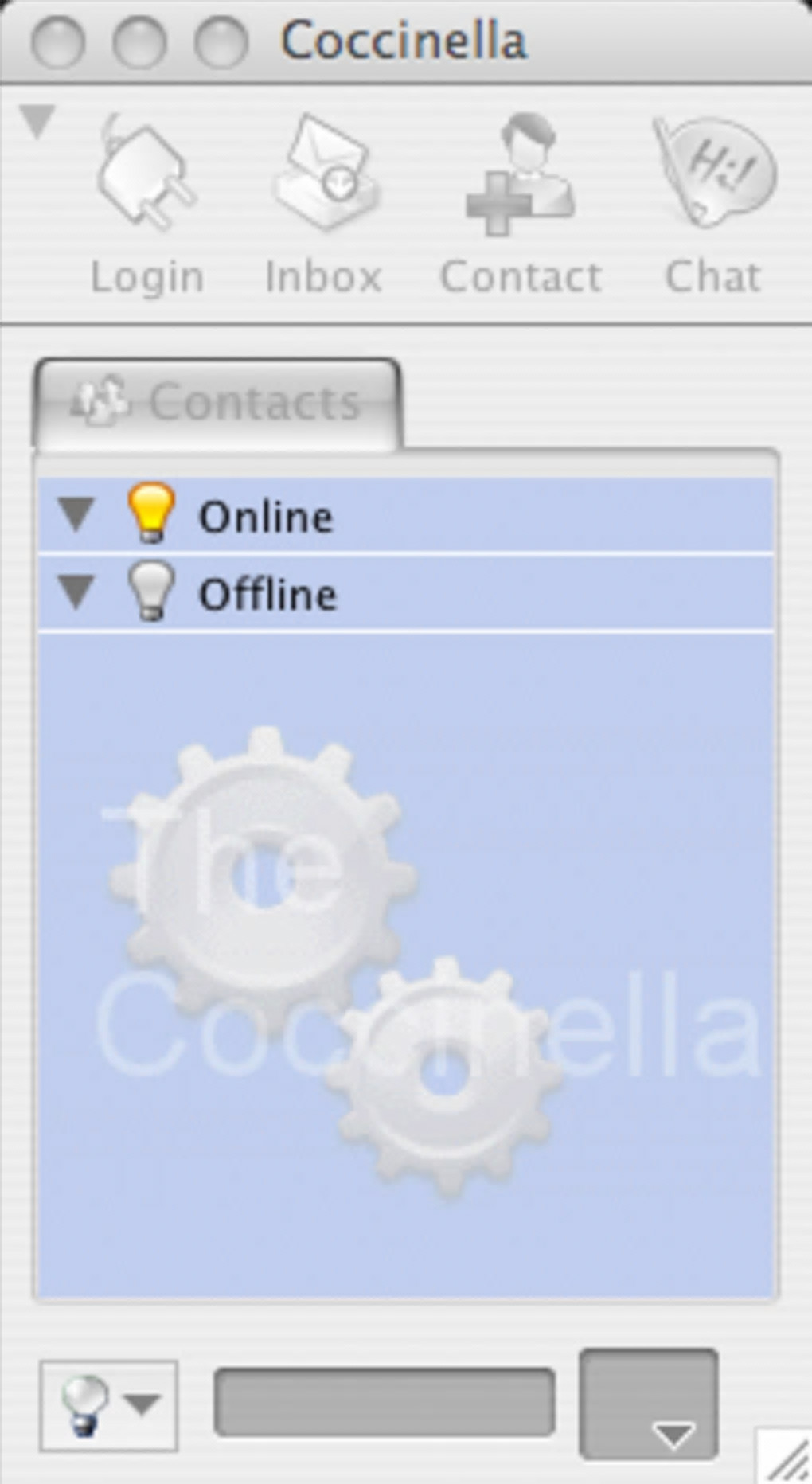Open the Inbox tray icon

(326, 173)
